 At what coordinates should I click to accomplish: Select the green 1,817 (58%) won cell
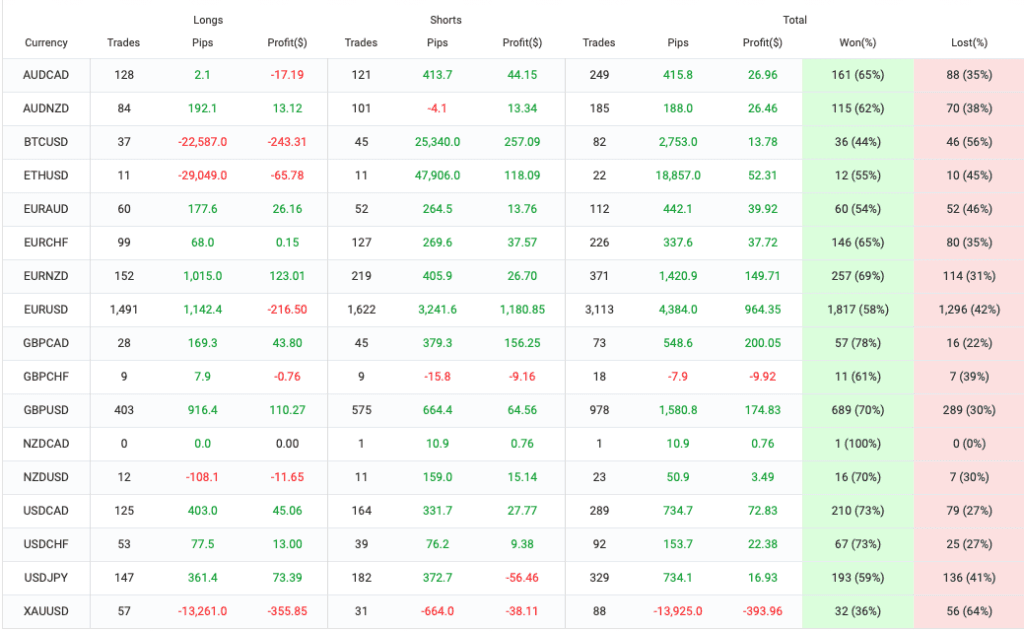pos(857,310)
